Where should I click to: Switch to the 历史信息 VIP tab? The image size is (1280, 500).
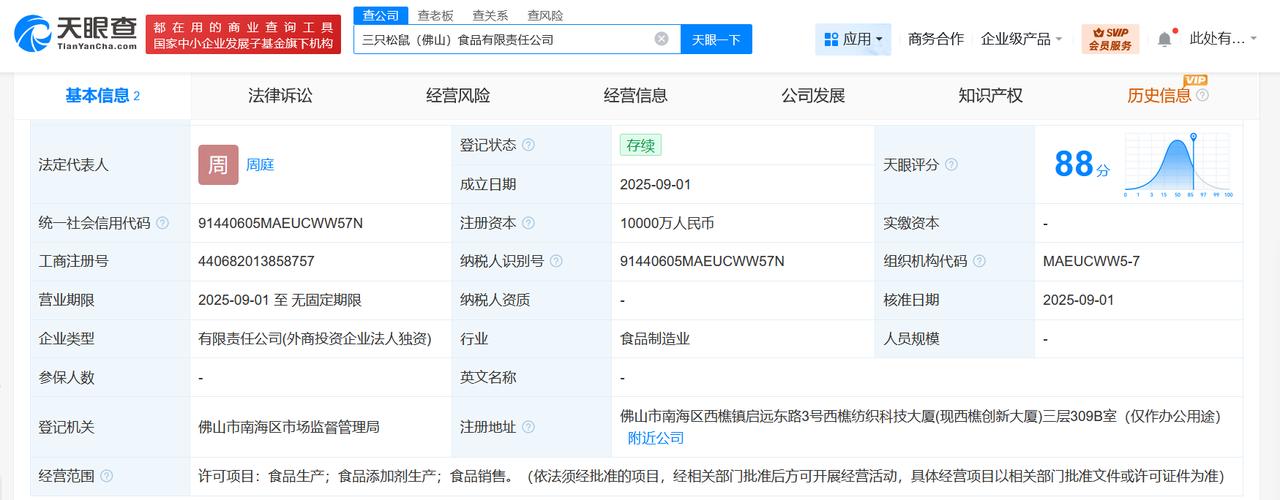coord(1158,96)
